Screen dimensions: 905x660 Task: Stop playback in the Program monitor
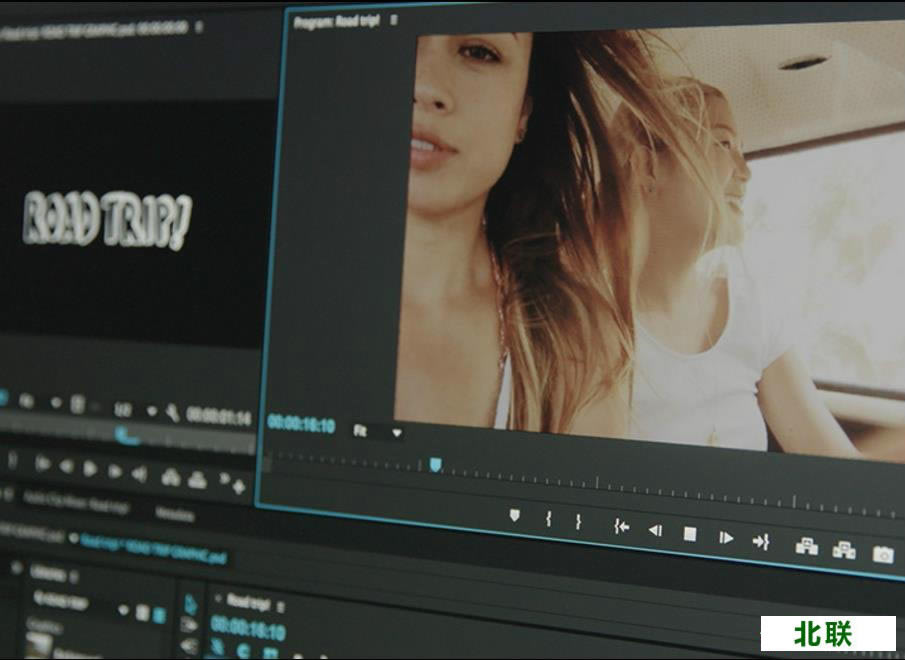click(689, 534)
